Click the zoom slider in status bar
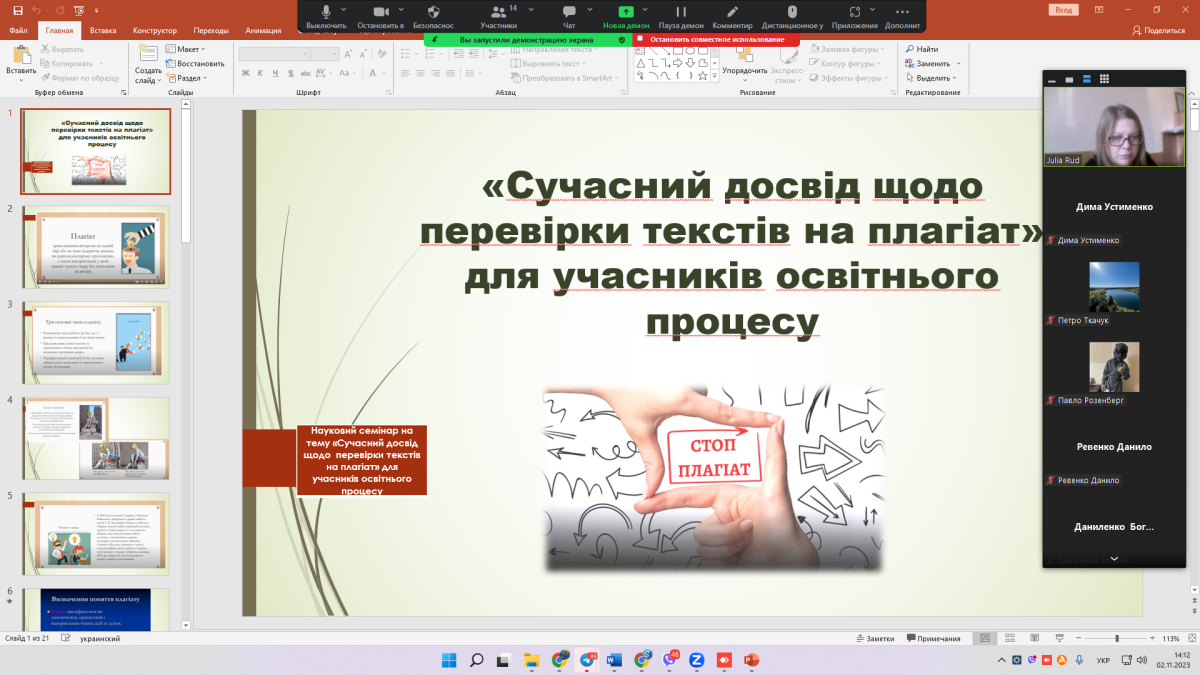 coord(1117,639)
